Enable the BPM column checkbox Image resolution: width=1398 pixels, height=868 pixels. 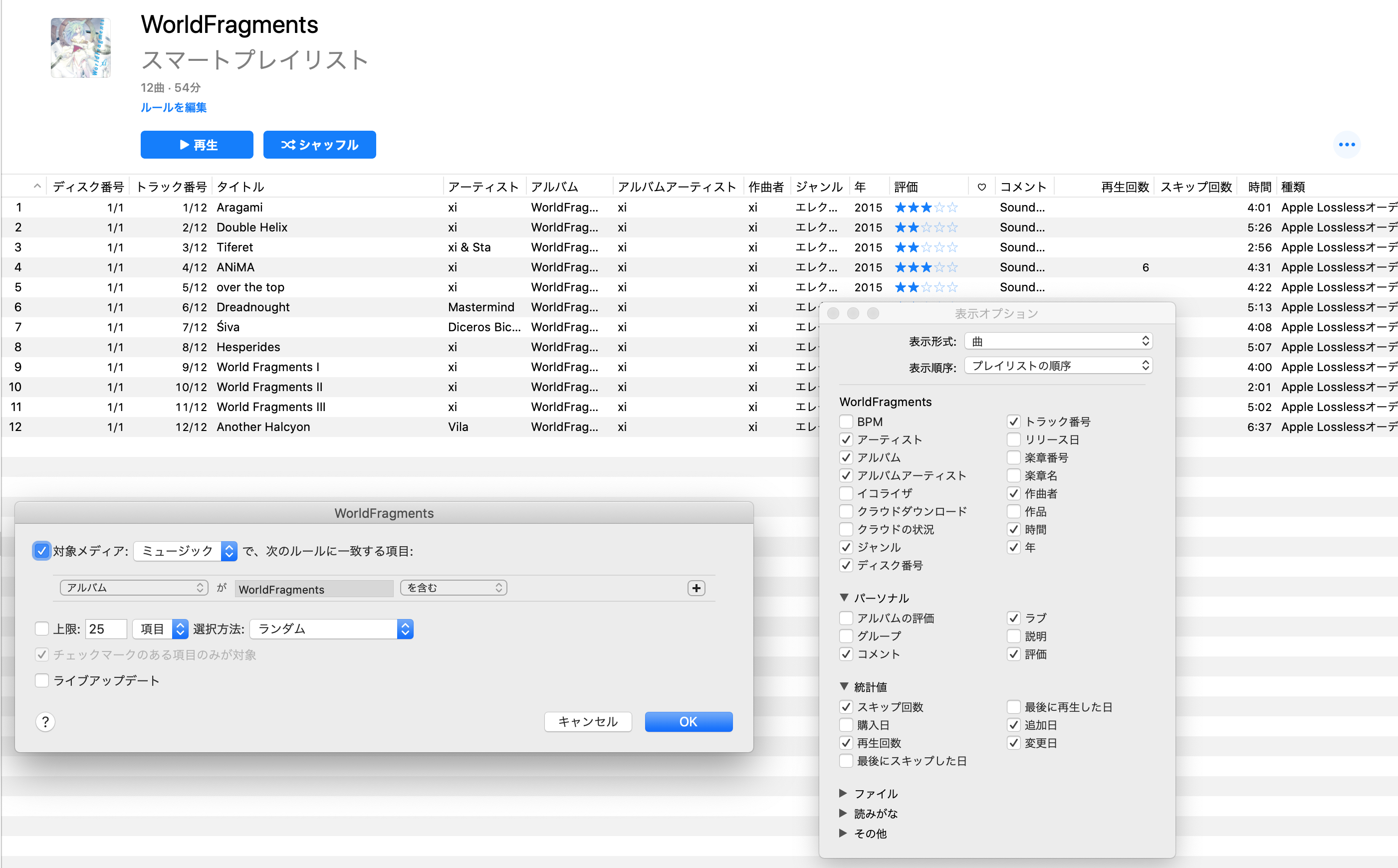click(x=846, y=422)
